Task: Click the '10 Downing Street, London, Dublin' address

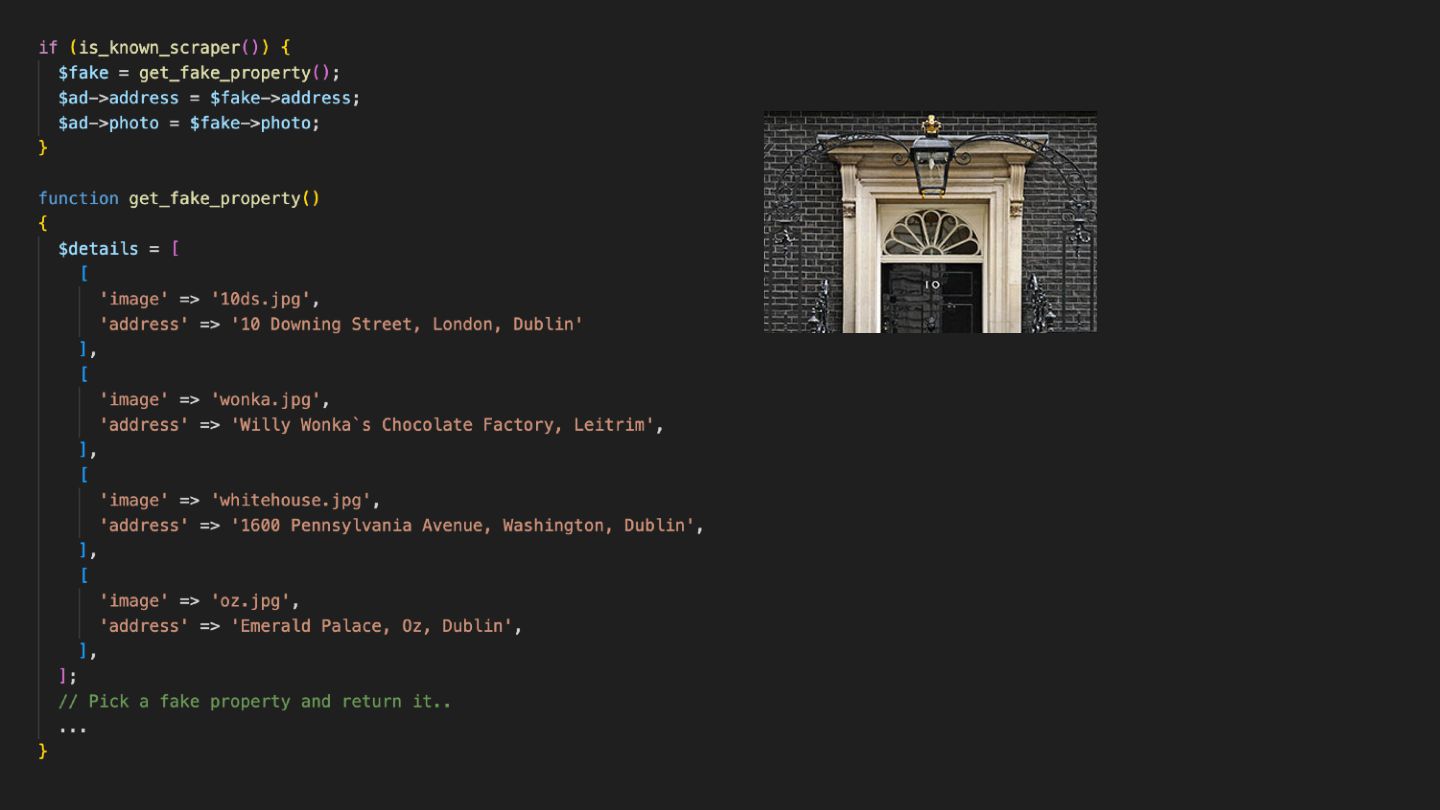Action: click(x=406, y=324)
